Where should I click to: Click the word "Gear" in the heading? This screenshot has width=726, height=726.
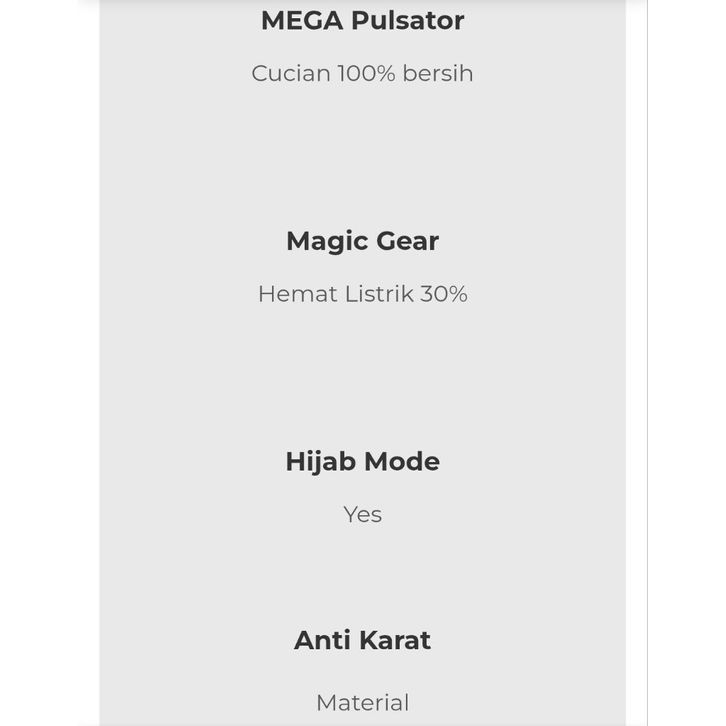(x=406, y=241)
